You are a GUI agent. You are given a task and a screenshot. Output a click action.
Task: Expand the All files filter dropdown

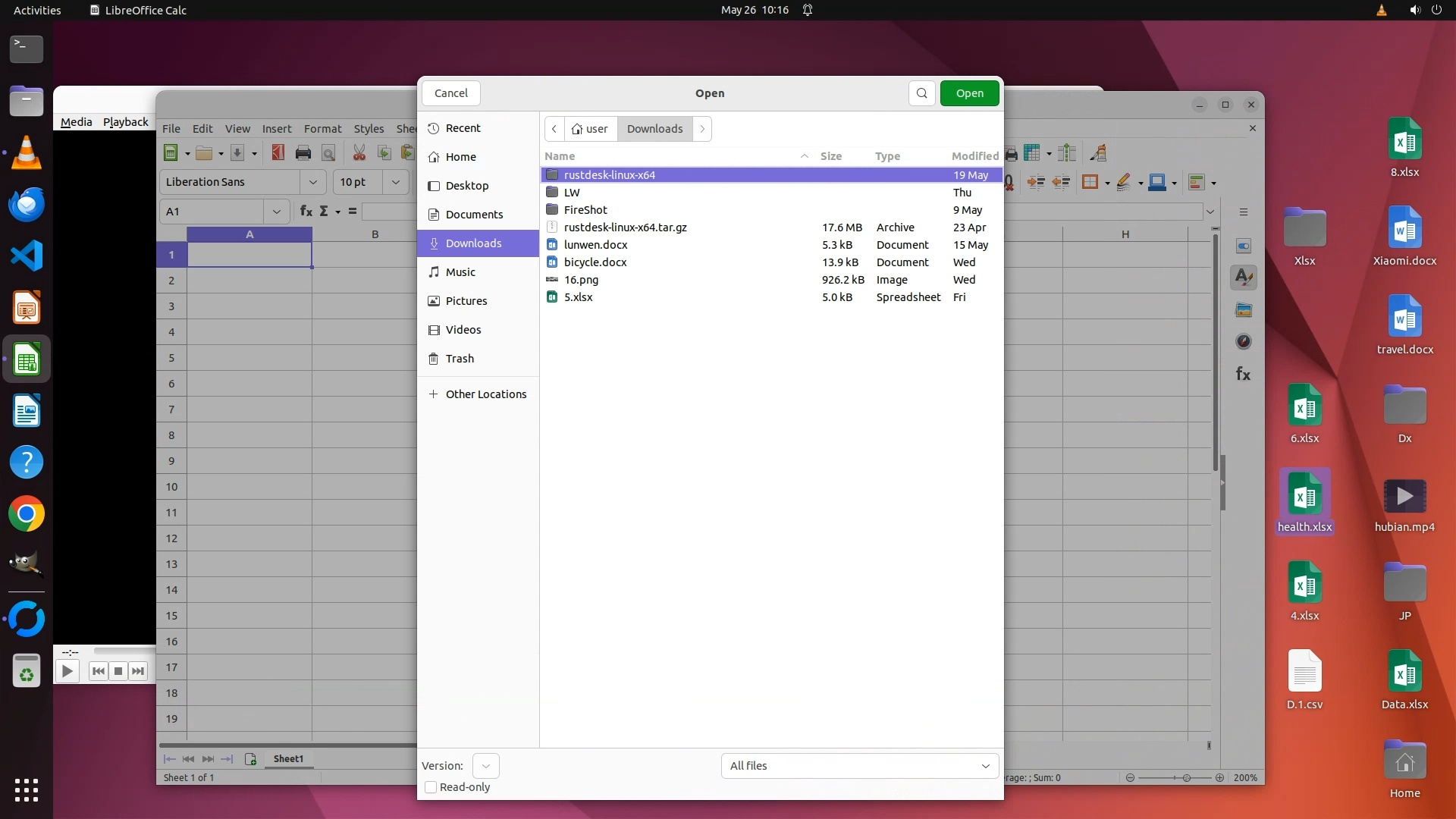[859, 766]
